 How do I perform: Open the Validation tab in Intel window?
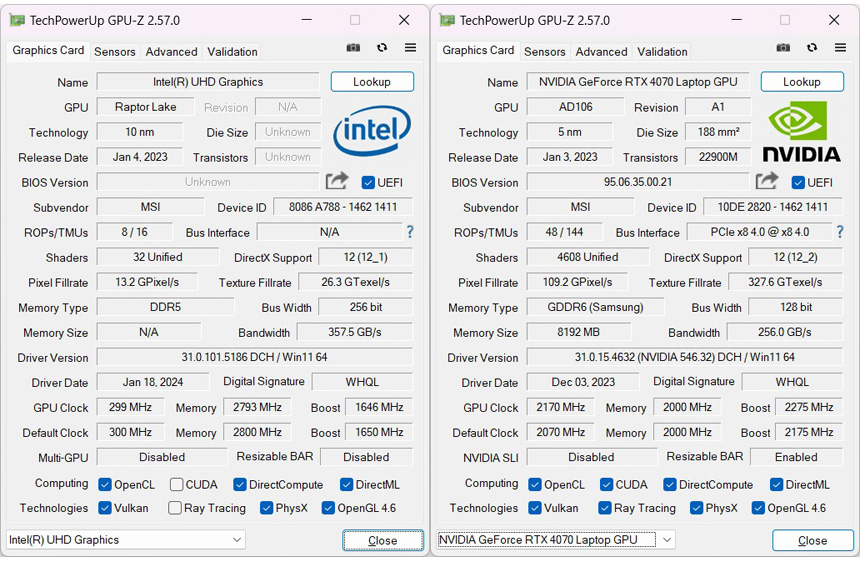(232, 52)
